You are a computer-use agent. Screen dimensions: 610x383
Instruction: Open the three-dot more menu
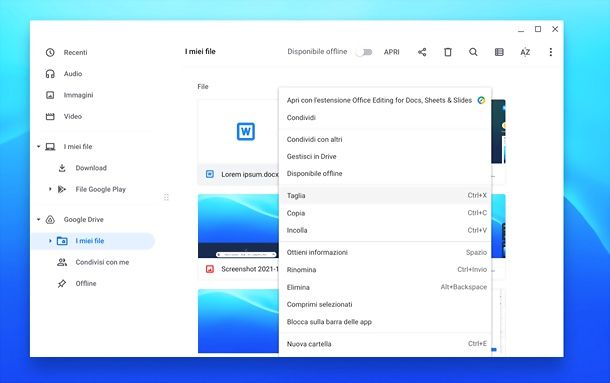pos(550,52)
